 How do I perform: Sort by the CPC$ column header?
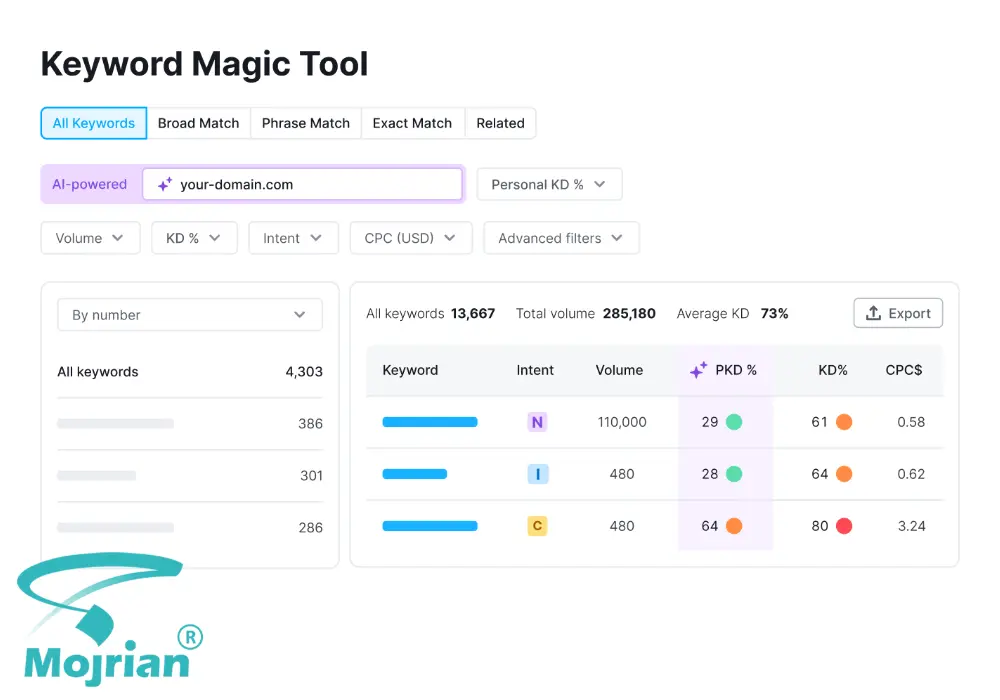click(904, 370)
